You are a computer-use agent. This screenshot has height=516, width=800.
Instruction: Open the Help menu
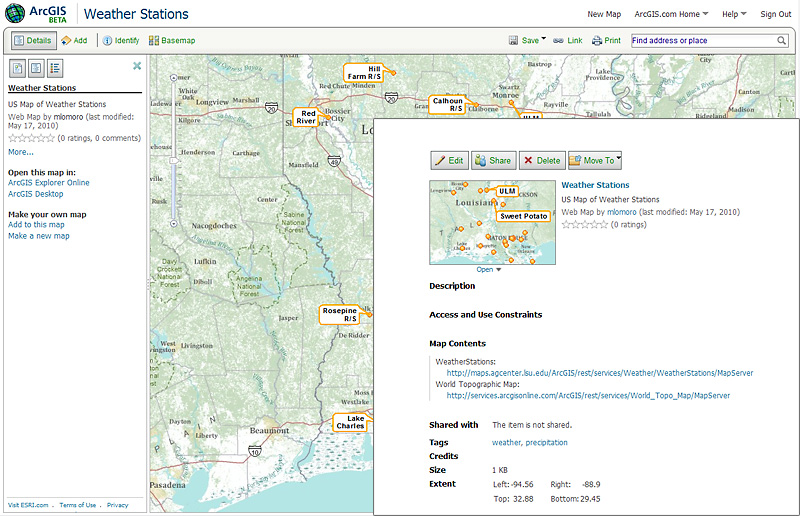pyautogui.click(x=734, y=14)
